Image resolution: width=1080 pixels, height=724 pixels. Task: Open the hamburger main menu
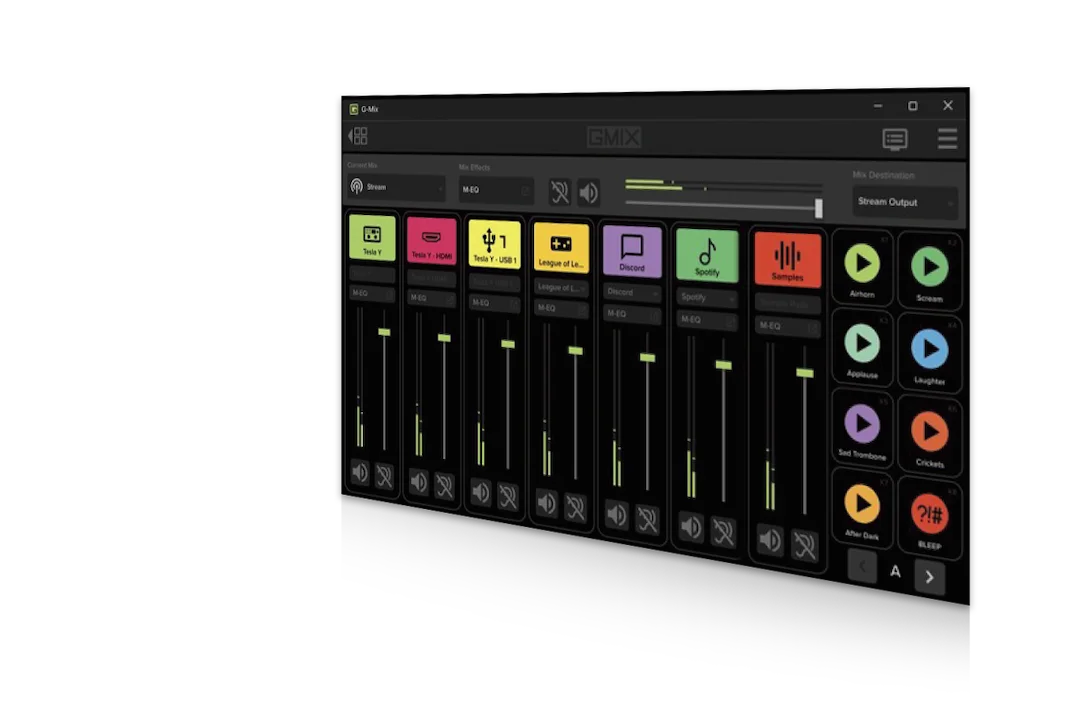point(947,138)
